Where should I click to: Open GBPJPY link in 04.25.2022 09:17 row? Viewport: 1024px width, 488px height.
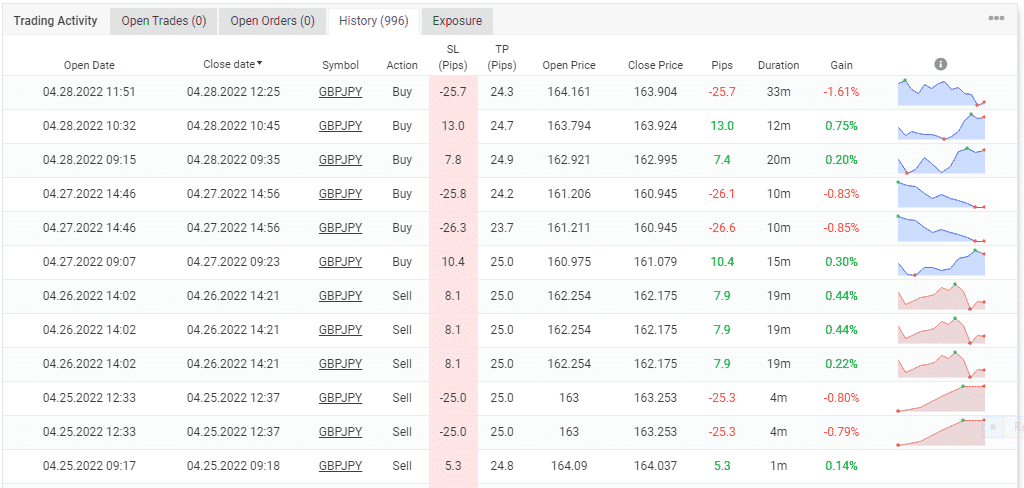point(340,466)
